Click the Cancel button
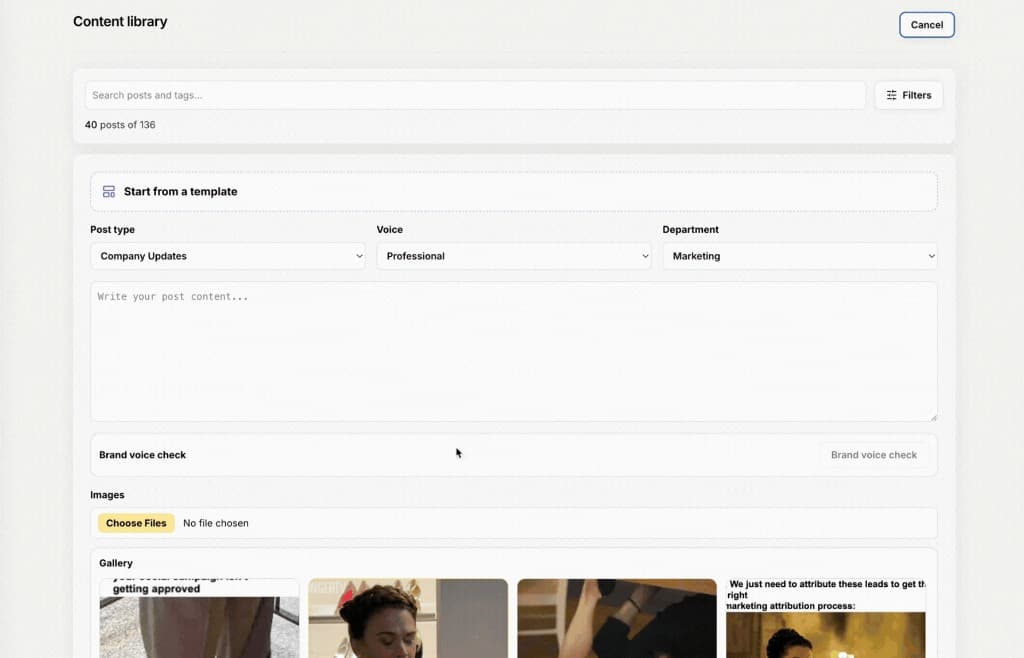The image size is (1024, 658). (x=926, y=25)
